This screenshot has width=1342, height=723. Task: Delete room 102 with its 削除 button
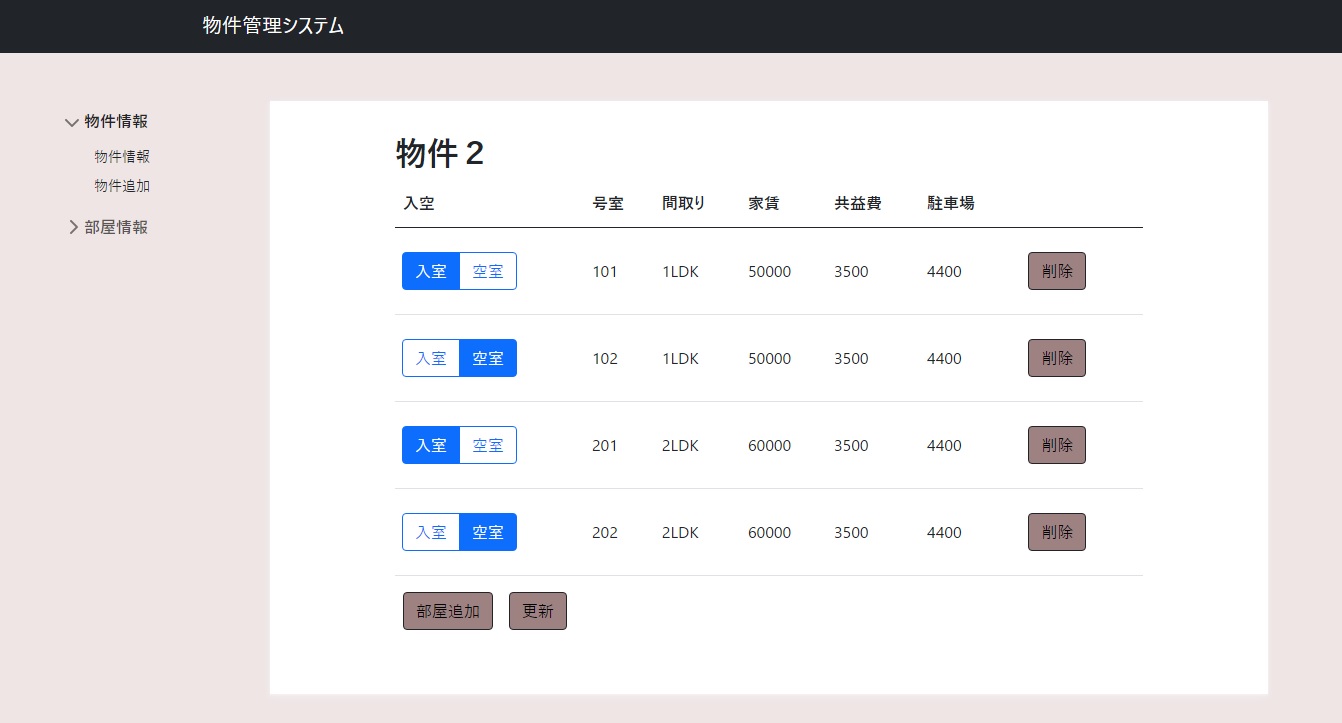1056,358
